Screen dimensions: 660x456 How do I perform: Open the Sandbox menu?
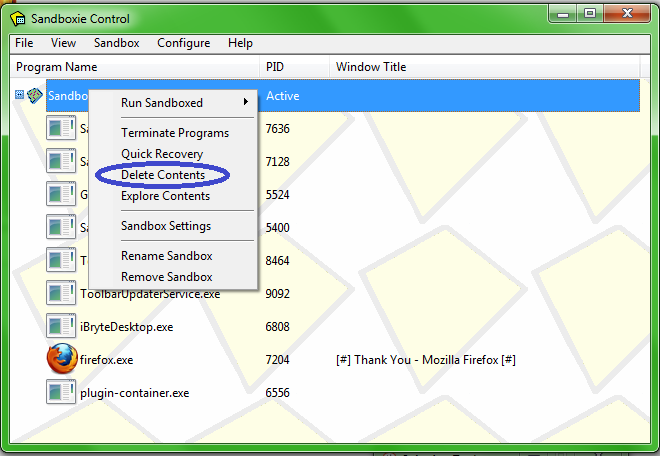click(x=117, y=43)
